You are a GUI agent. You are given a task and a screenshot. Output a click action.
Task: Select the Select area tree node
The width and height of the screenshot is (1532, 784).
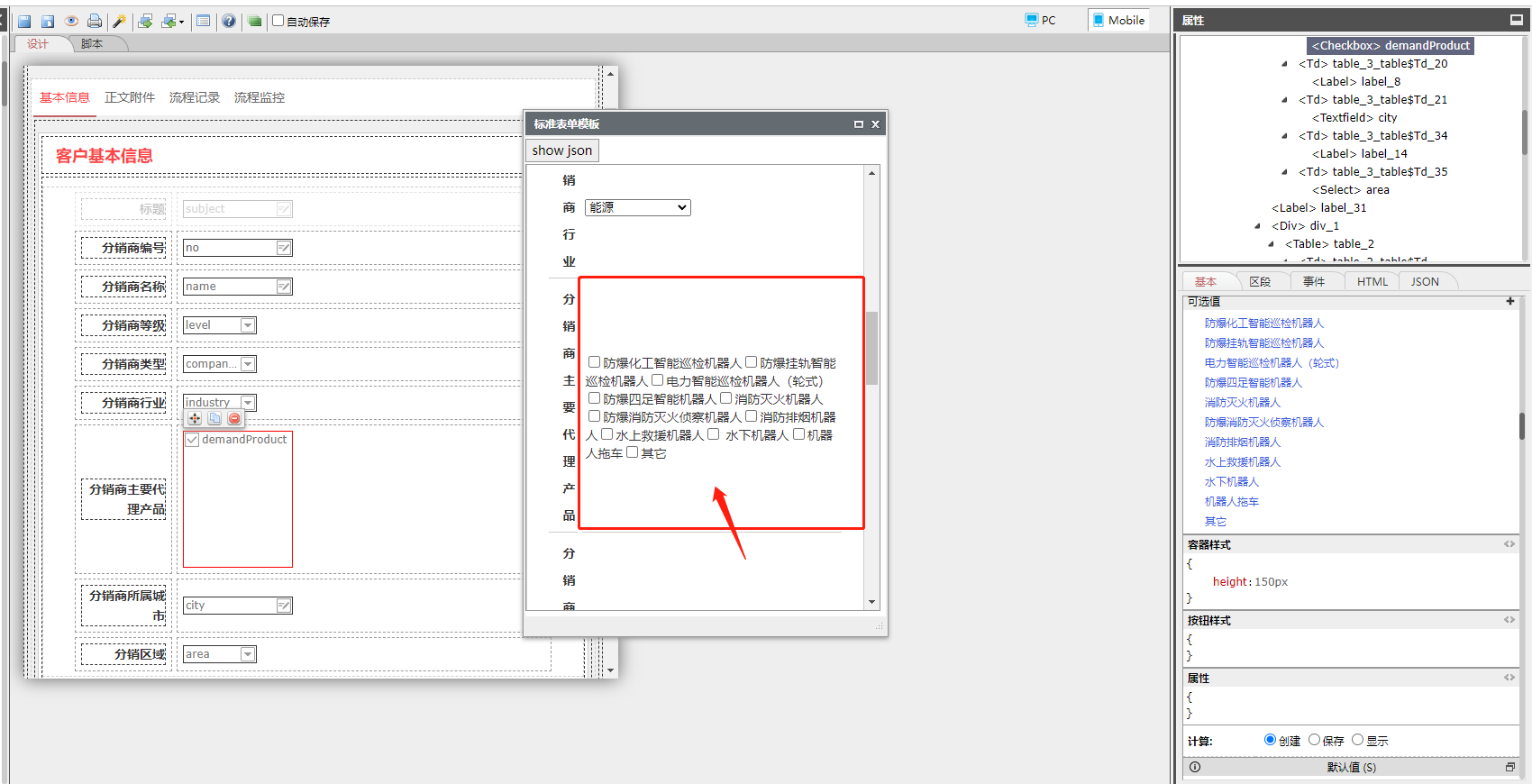(1351, 190)
